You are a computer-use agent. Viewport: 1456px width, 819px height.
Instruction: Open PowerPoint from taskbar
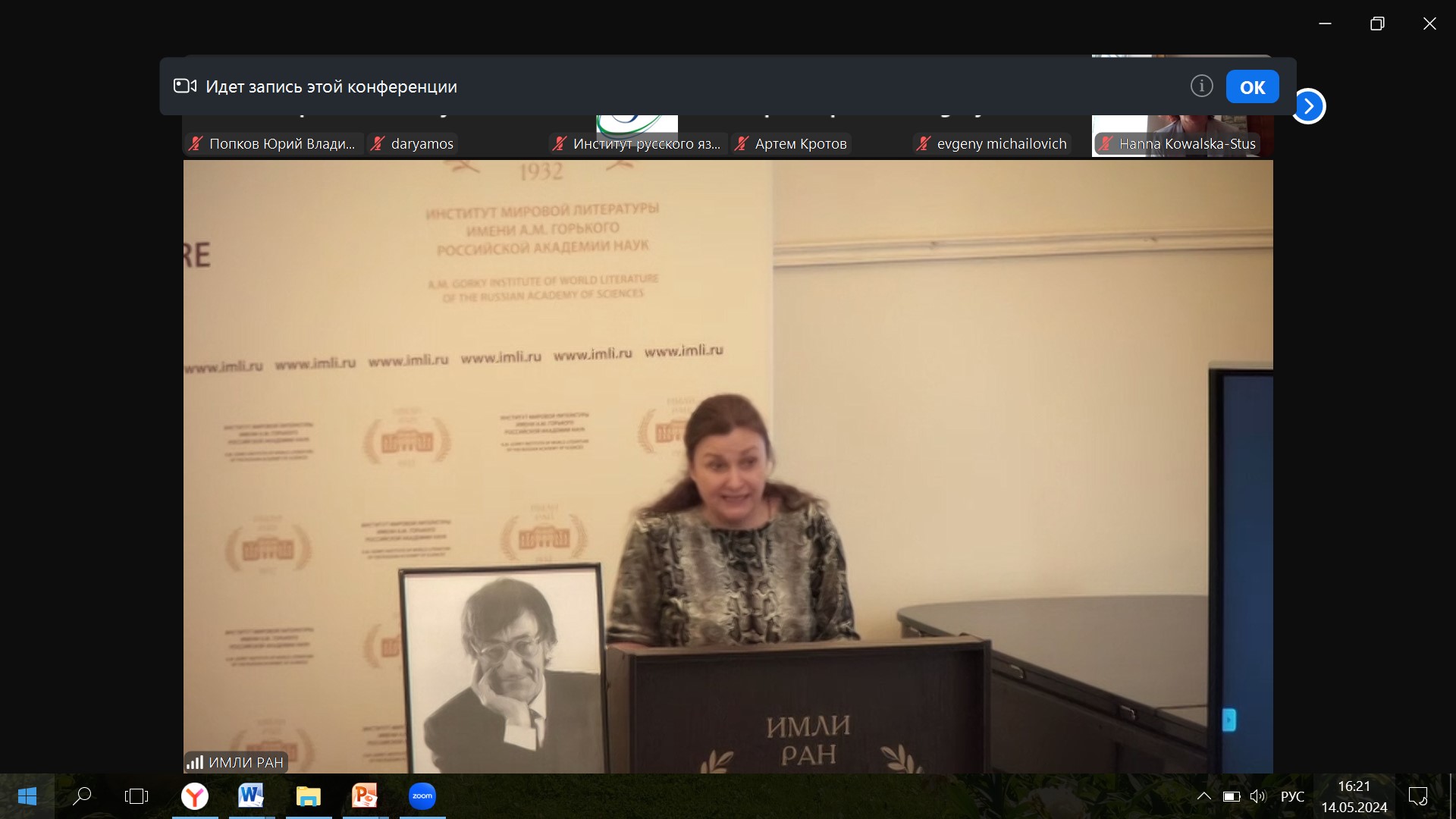coord(365,796)
